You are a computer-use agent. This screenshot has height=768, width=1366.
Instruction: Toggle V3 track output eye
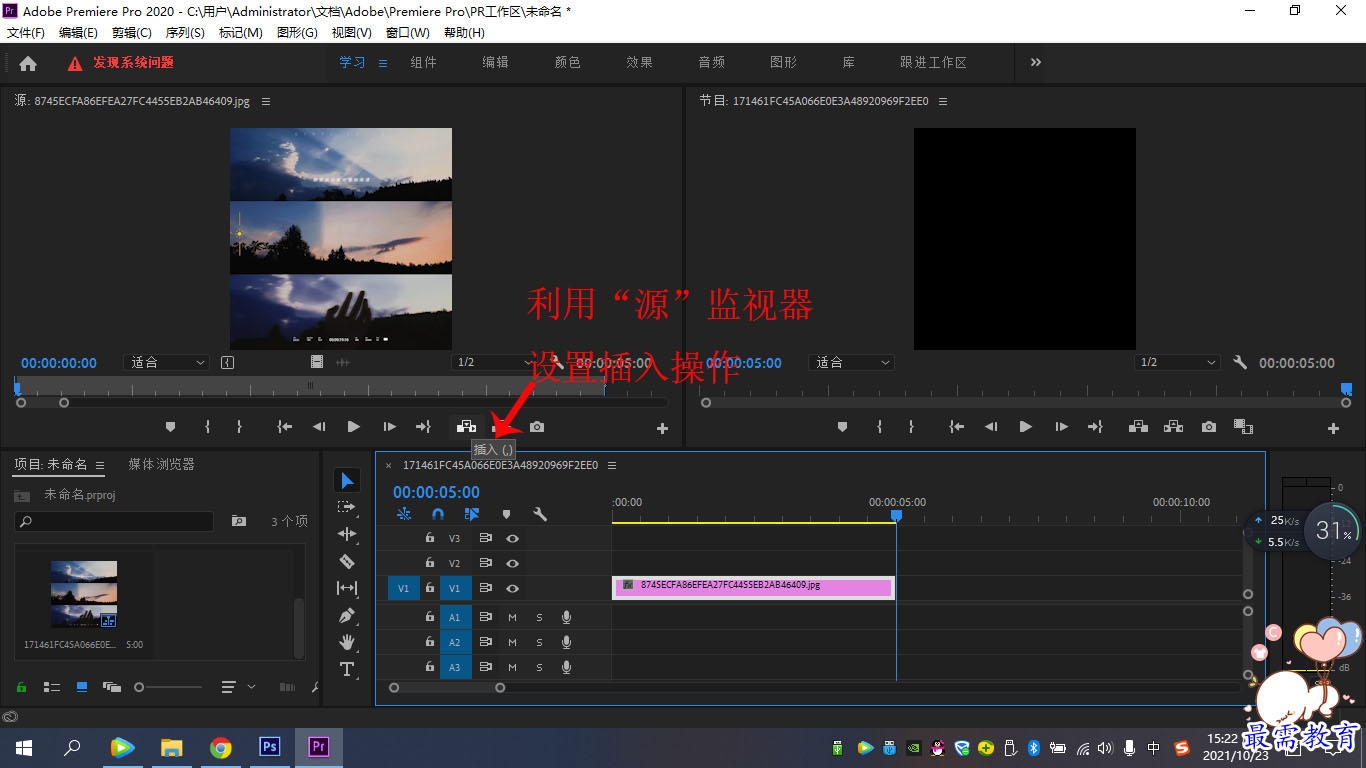click(x=512, y=538)
